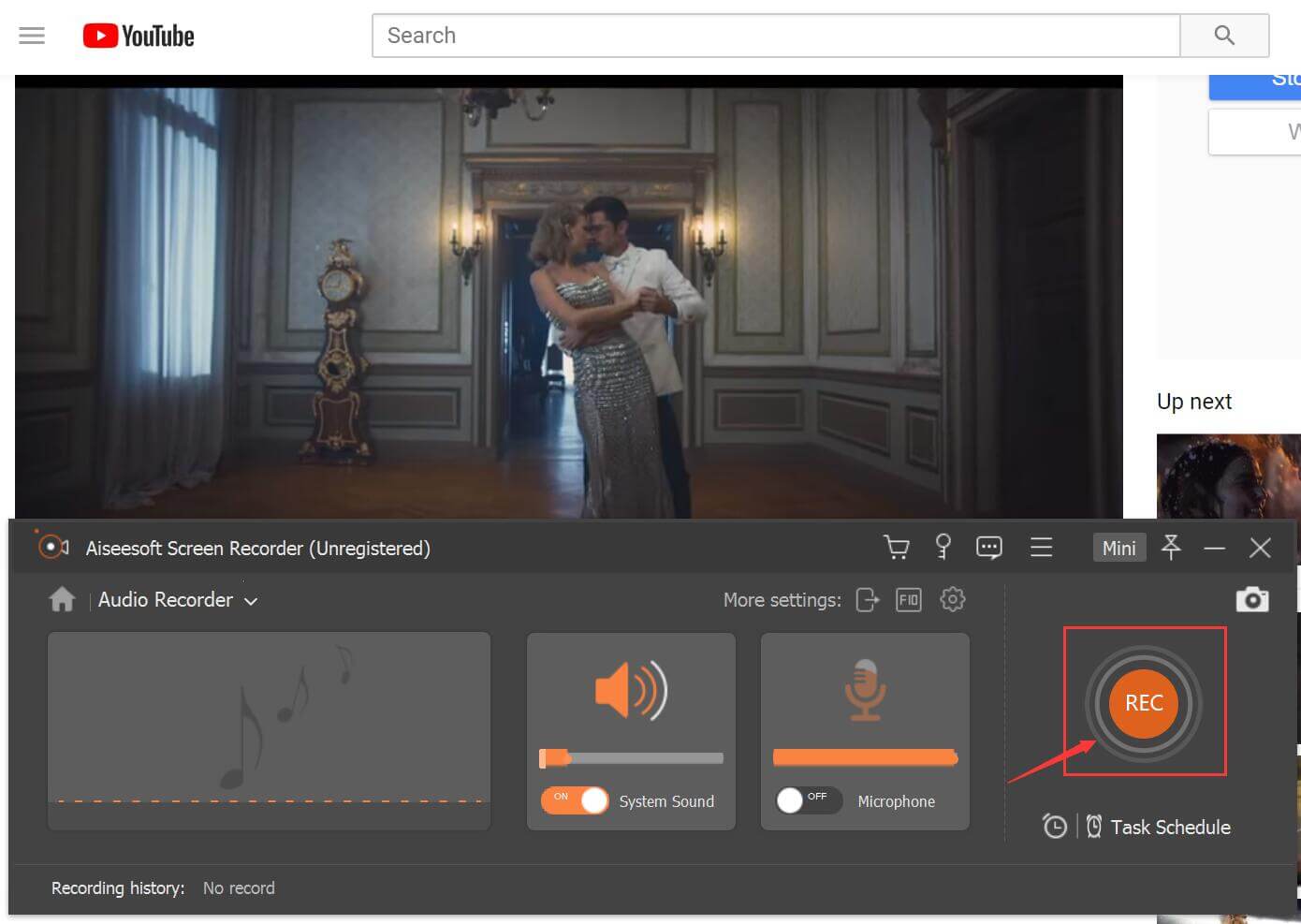Image resolution: width=1301 pixels, height=924 pixels.
Task: Switch to Mini mode
Action: tap(1118, 548)
